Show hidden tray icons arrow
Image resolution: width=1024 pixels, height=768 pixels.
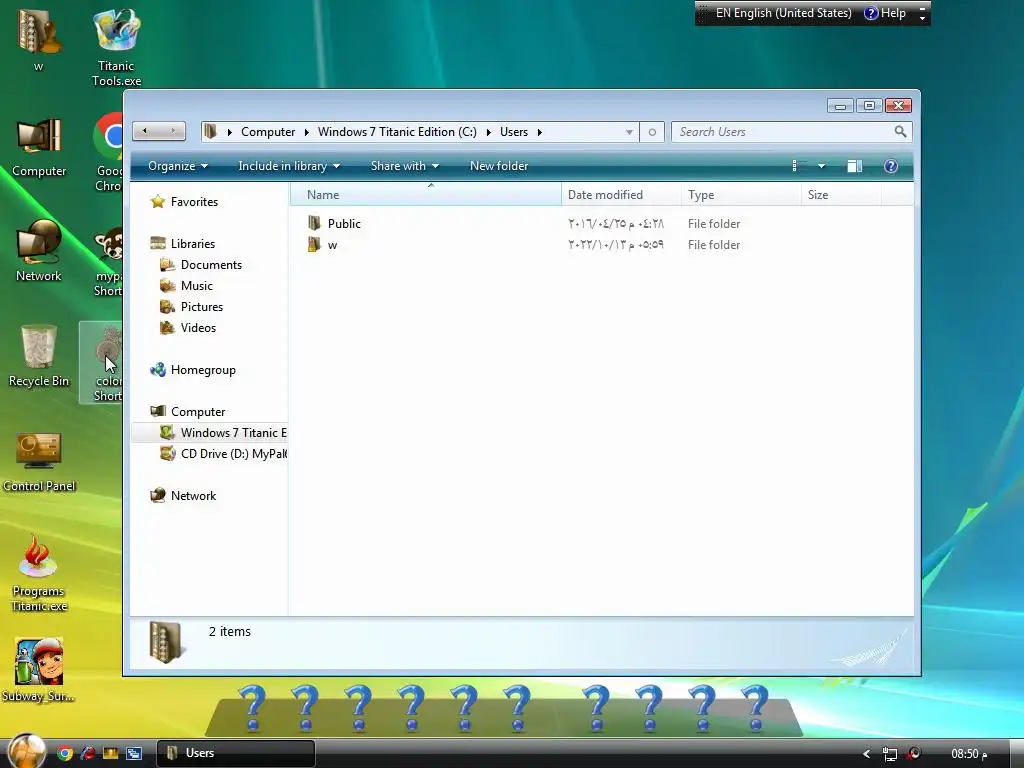[867, 754]
